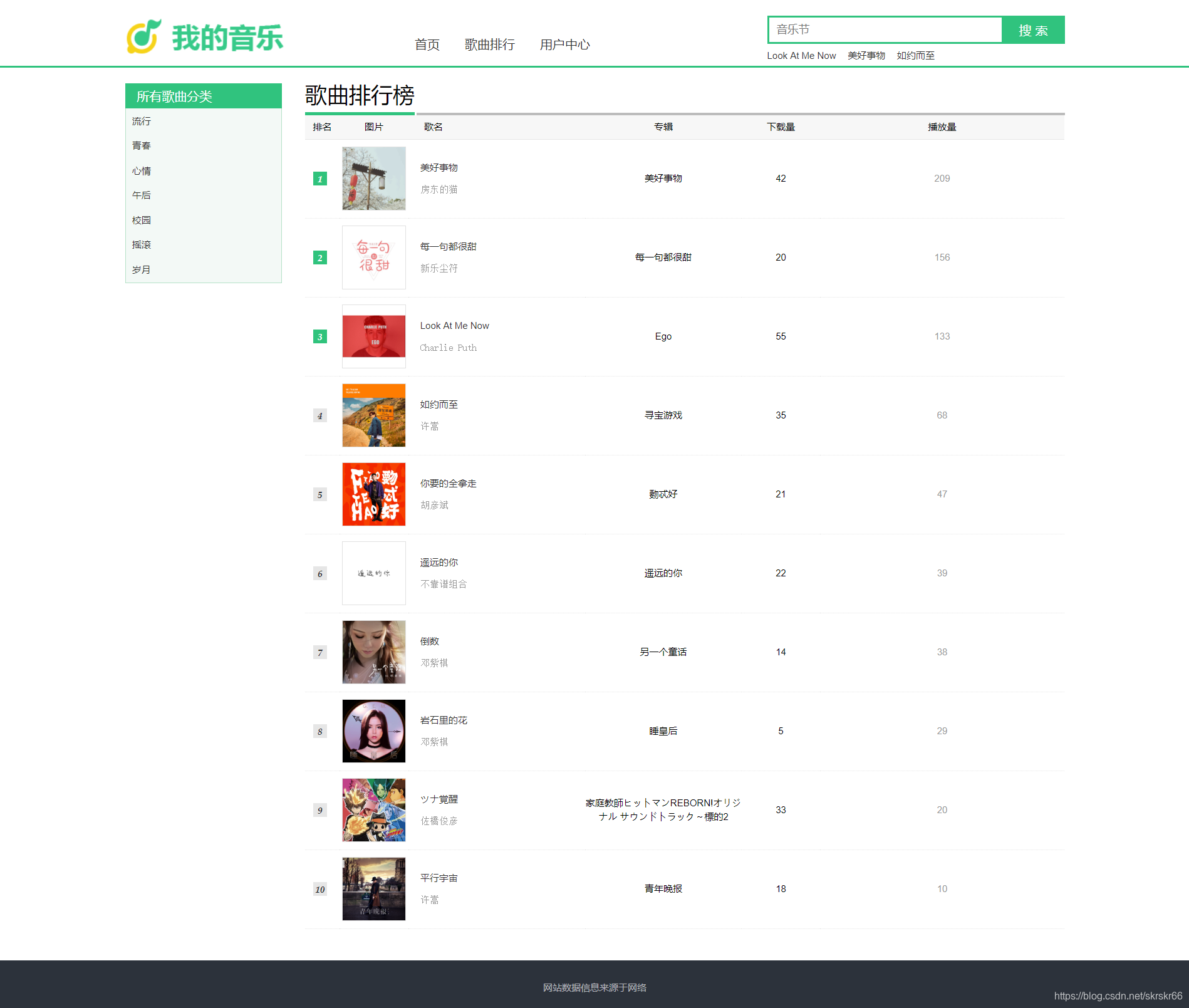Click play count 209
This screenshot has width=1189, height=1008.
(x=942, y=179)
